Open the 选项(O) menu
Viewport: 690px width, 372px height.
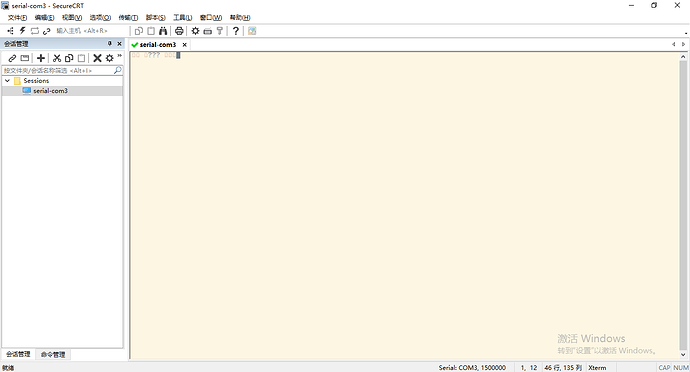pos(100,18)
